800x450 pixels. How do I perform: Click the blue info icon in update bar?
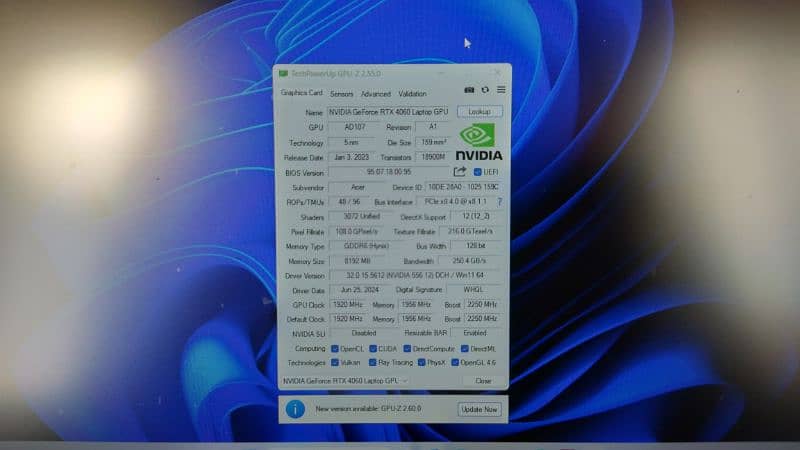pyautogui.click(x=295, y=409)
